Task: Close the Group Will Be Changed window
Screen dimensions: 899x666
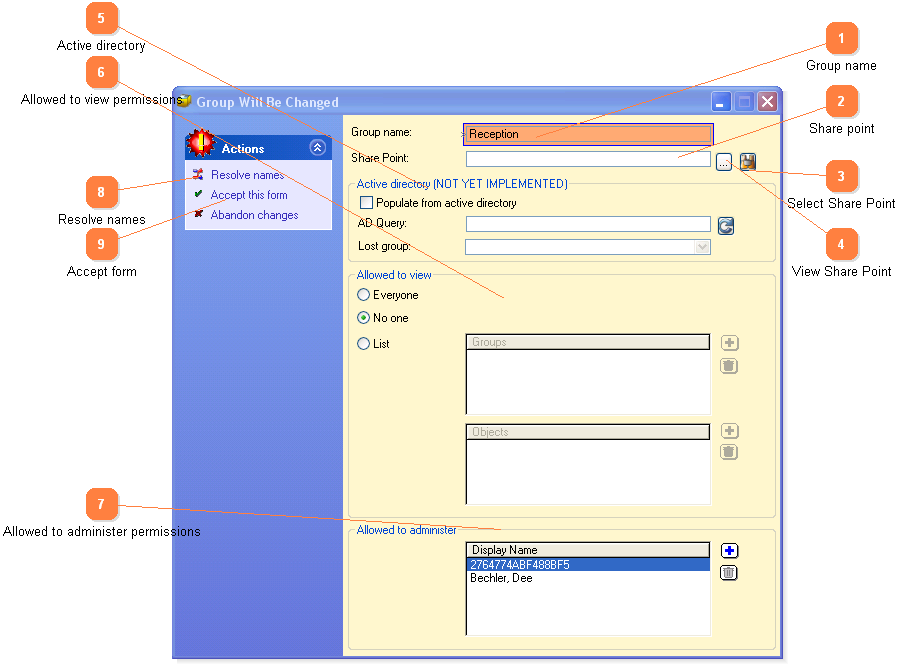Action: [x=767, y=101]
